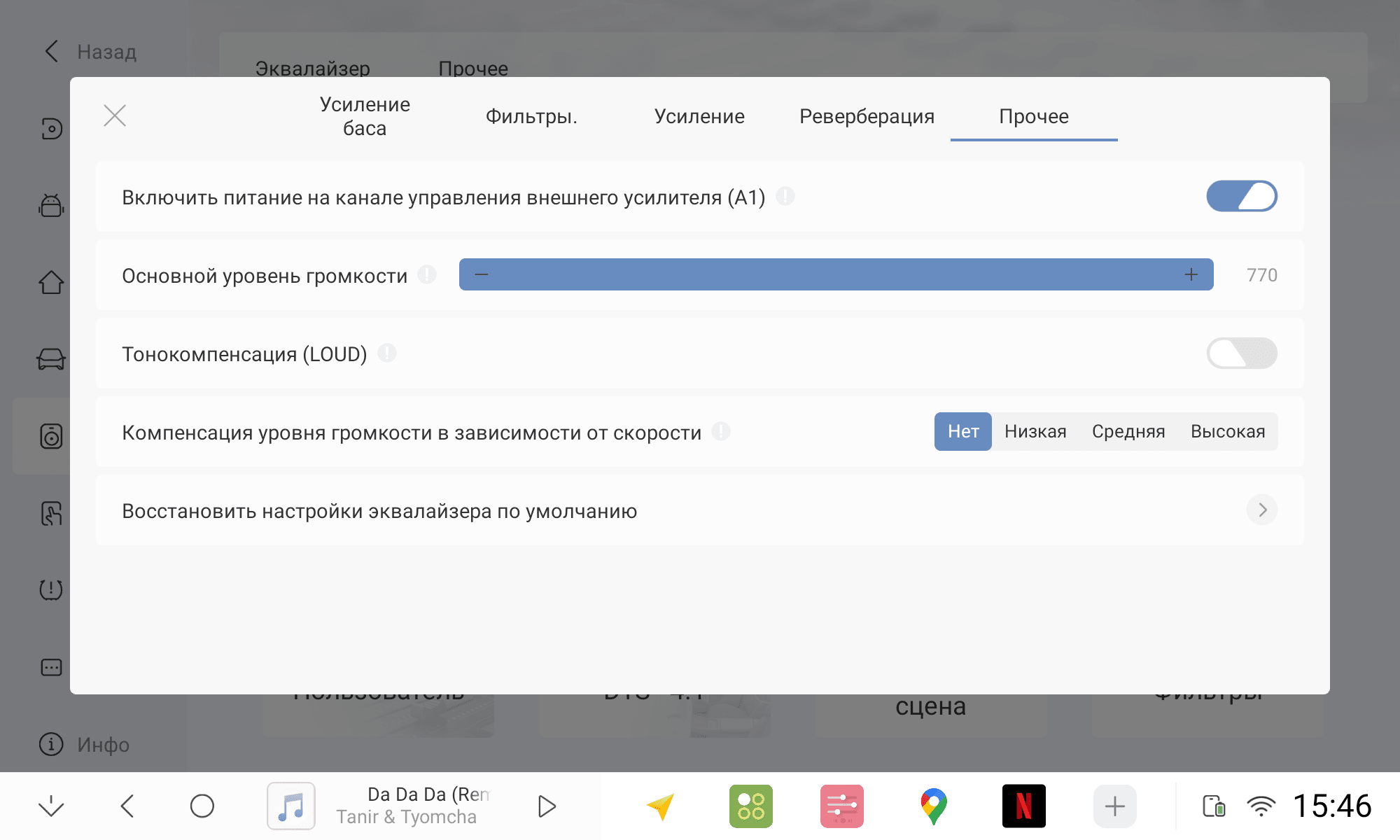Screen dimensions: 1400x840
Task: Open the Инфо section
Action: (x=84, y=744)
